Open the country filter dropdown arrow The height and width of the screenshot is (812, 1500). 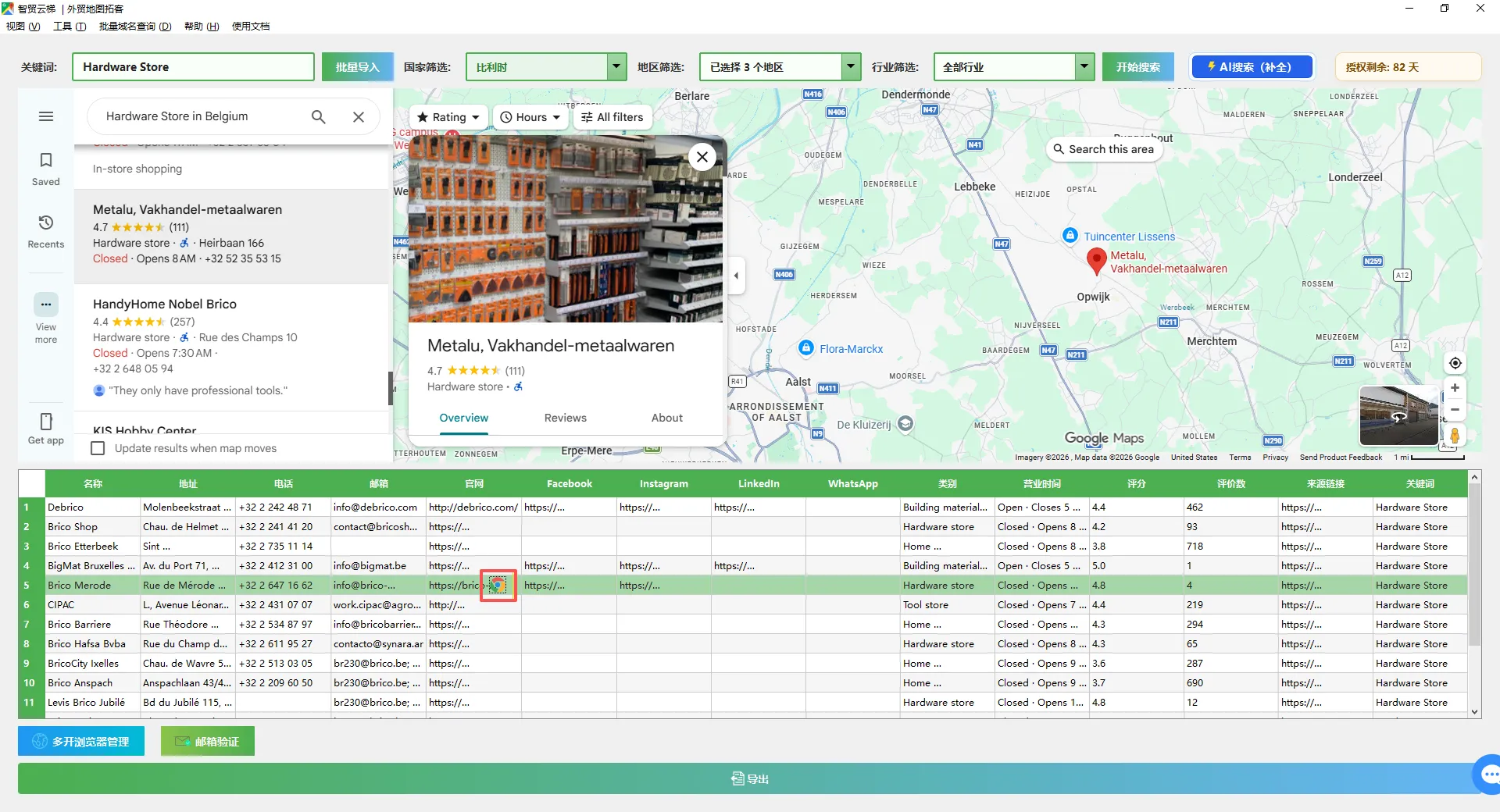[616, 67]
